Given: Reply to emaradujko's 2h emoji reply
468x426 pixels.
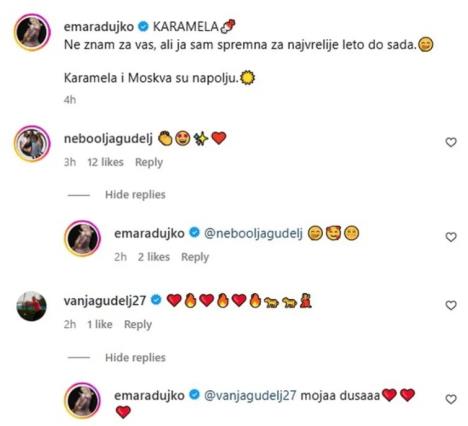Looking at the screenshot, I should tap(195, 257).
